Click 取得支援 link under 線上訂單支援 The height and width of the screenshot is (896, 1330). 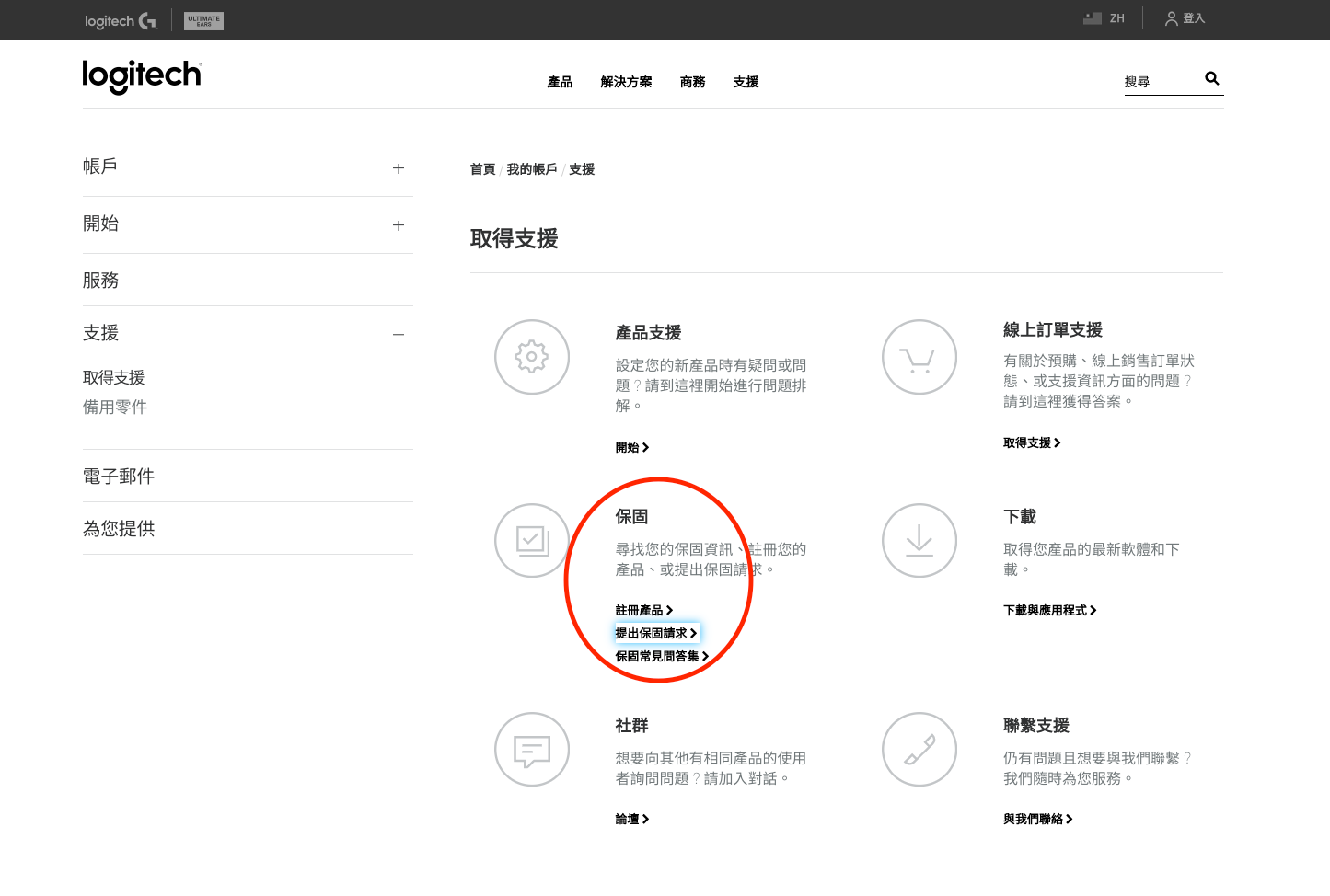click(1032, 443)
